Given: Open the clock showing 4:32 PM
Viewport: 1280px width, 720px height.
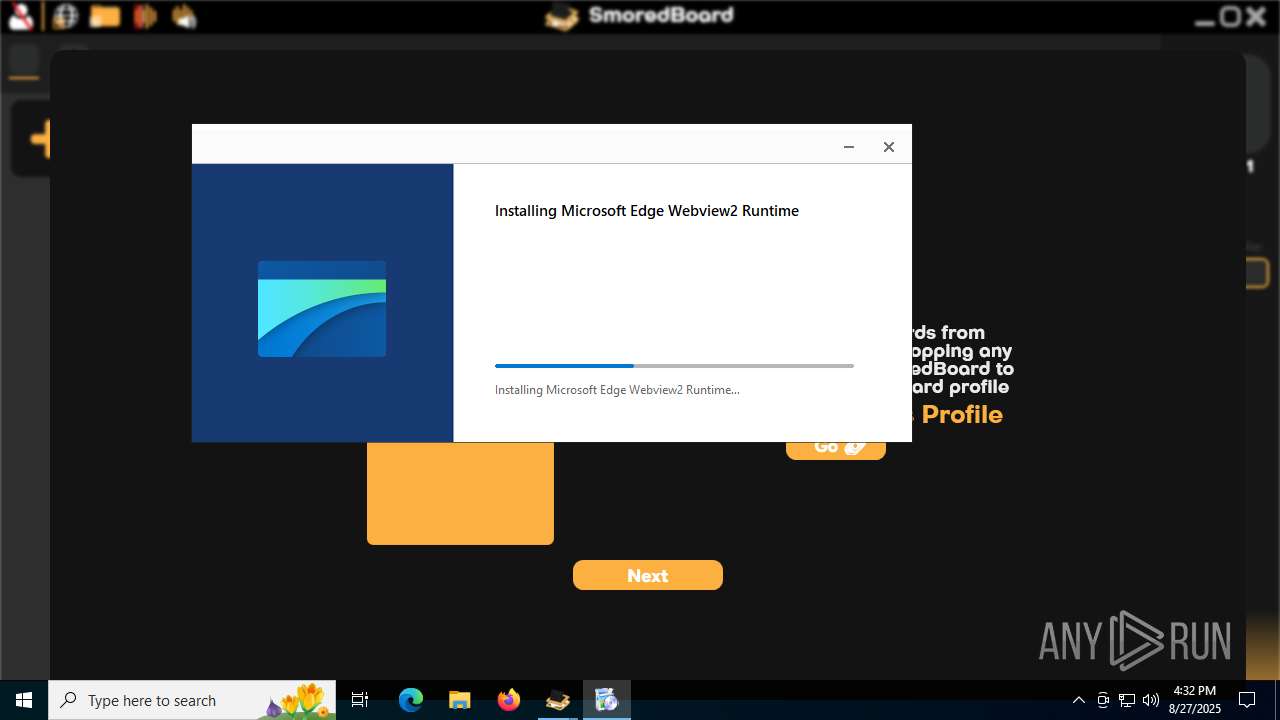Looking at the screenshot, I should pos(1195,700).
